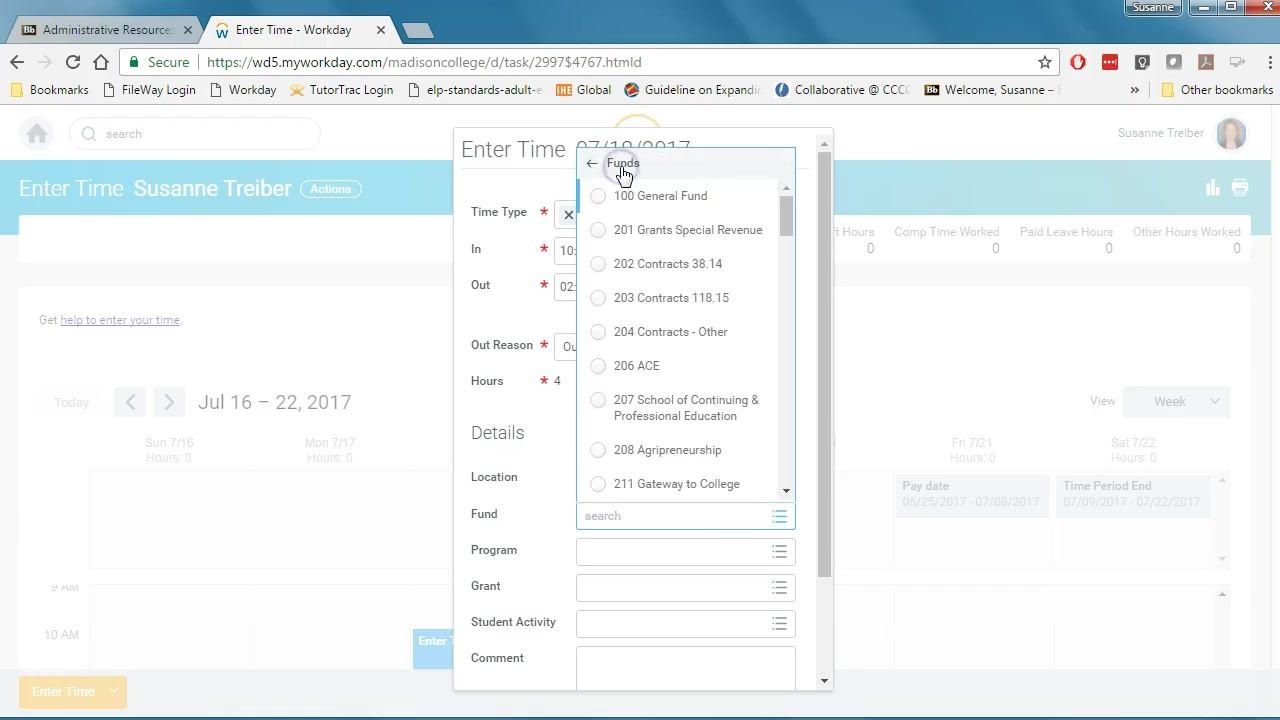
Task: Click the Funds list scrollbar thumb
Action: (787, 216)
